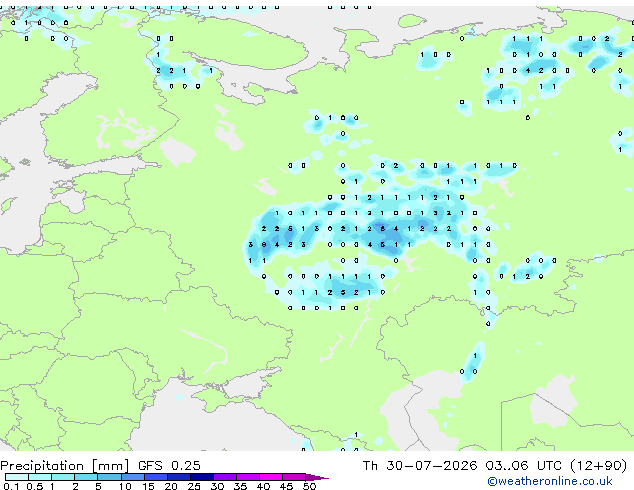Click the 25–30 mm dark navy legend box

(x=202, y=477)
